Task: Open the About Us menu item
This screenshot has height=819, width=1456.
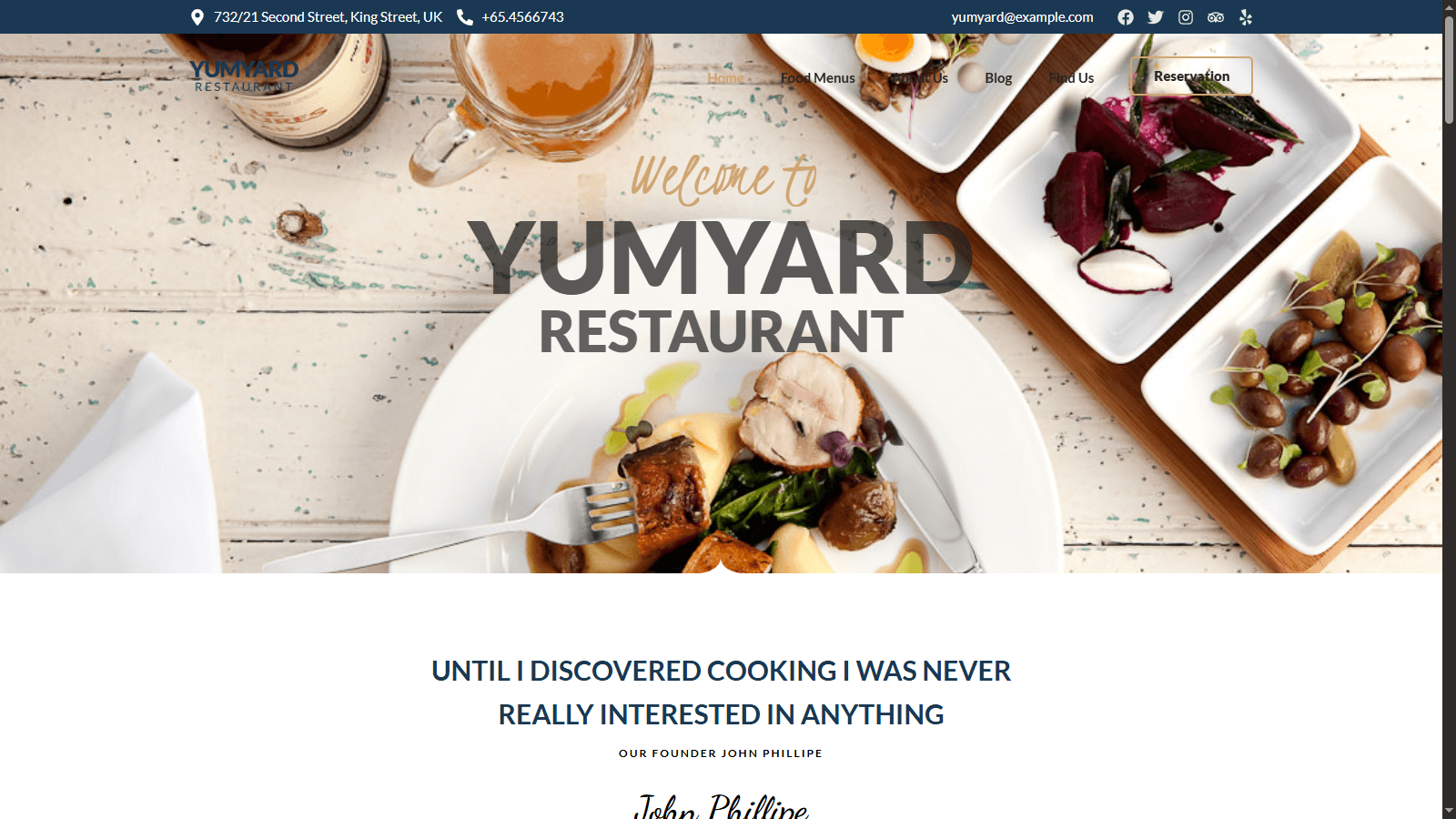Action: click(x=920, y=78)
